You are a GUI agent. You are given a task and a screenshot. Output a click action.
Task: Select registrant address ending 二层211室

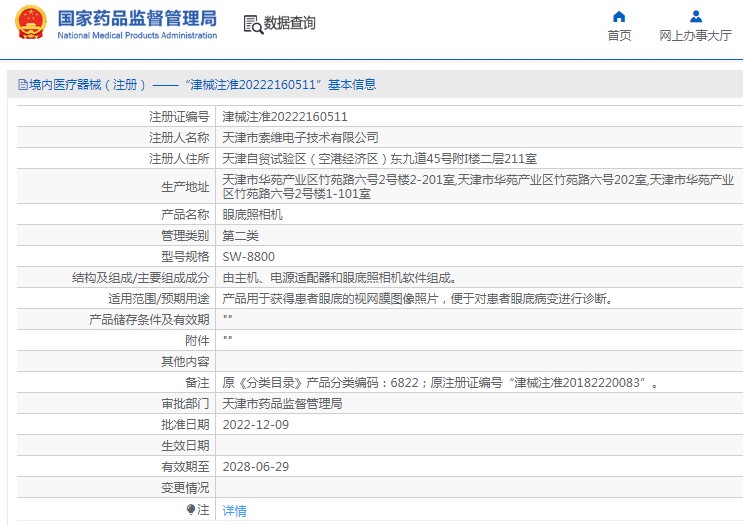point(380,159)
